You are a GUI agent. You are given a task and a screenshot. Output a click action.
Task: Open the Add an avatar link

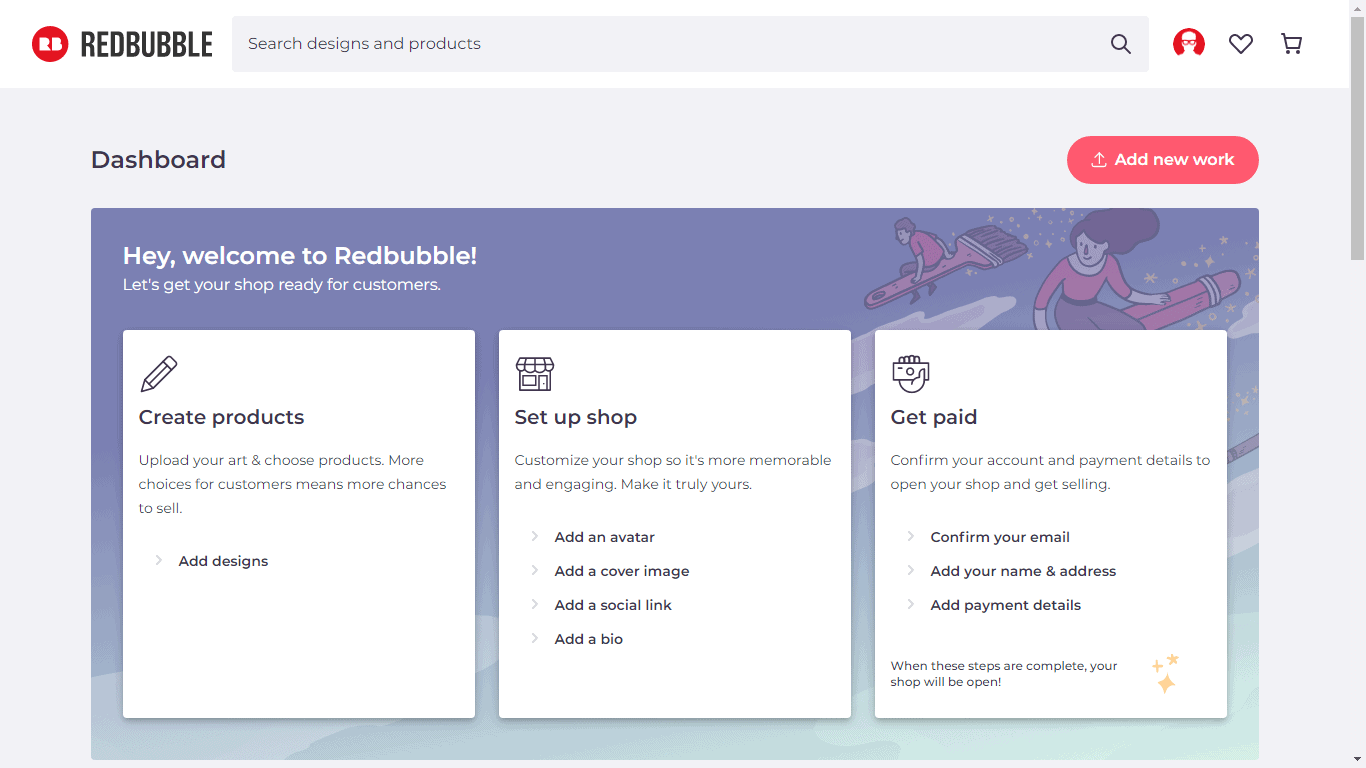click(x=605, y=537)
